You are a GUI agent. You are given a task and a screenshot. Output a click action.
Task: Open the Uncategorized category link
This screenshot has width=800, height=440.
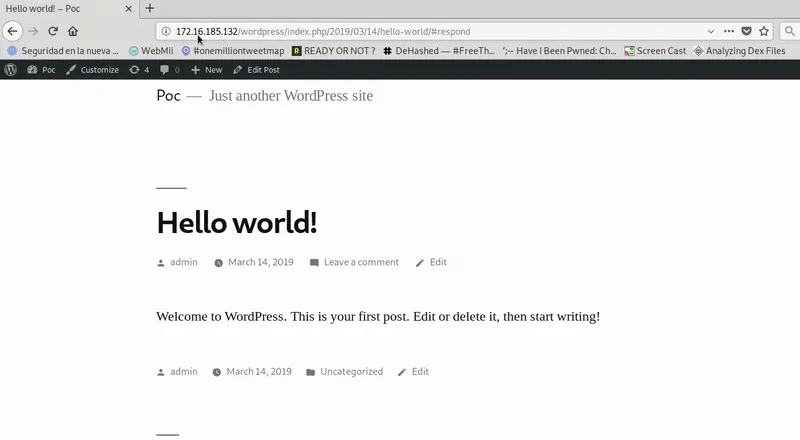(351, 371)
